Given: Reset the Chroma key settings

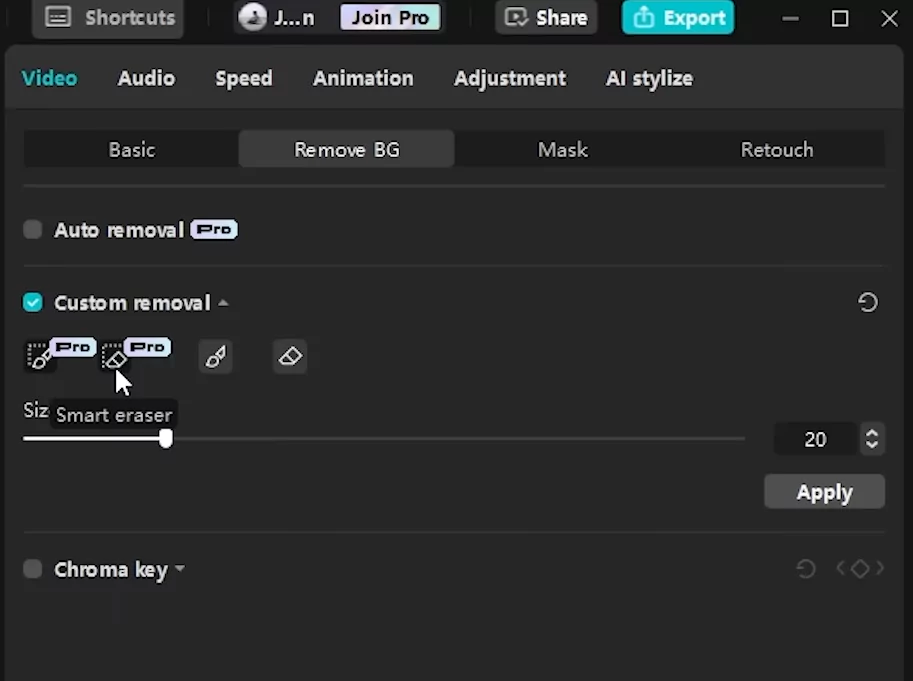Looking at the screenshot, I should (806, 568).
